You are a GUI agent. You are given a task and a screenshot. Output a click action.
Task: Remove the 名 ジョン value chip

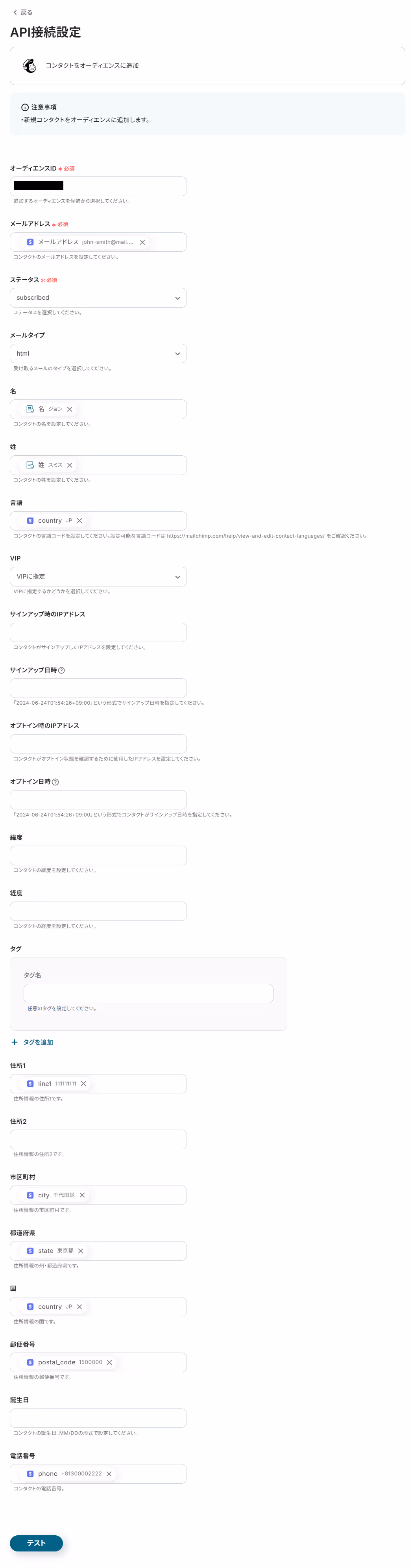tap(70, 410)
